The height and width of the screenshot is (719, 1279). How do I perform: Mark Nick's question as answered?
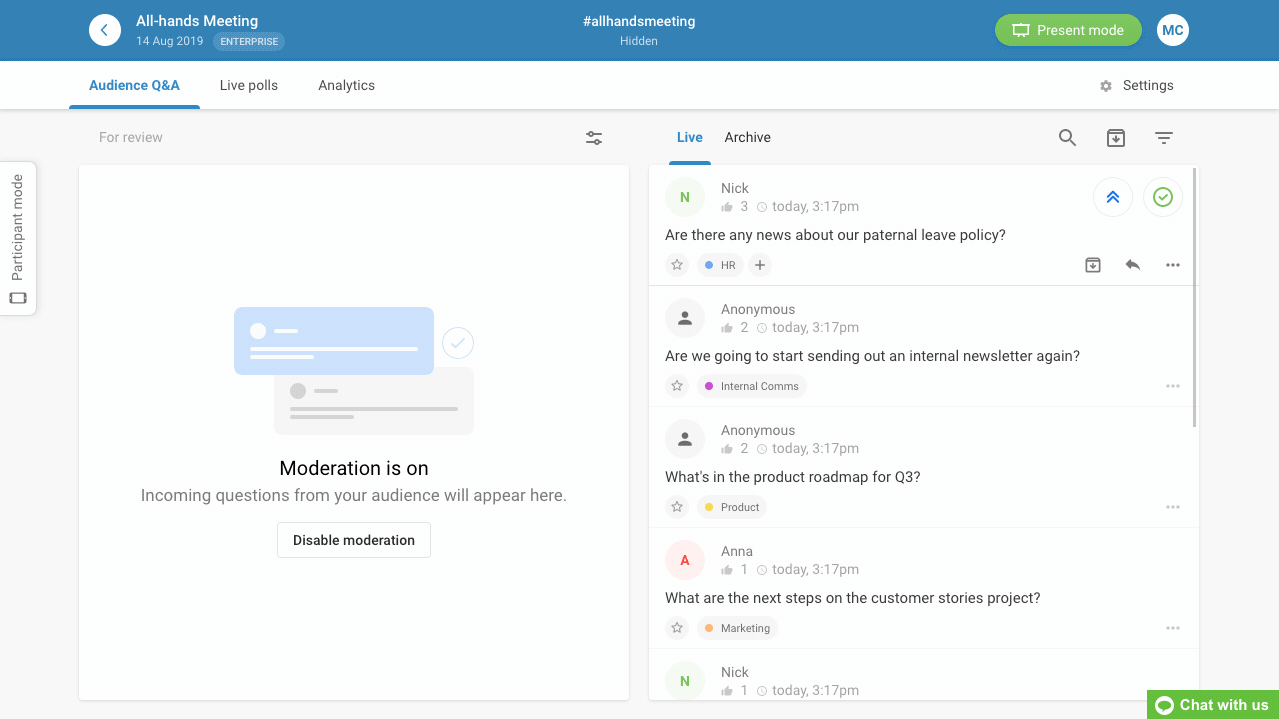click(x=1162, y=198)
